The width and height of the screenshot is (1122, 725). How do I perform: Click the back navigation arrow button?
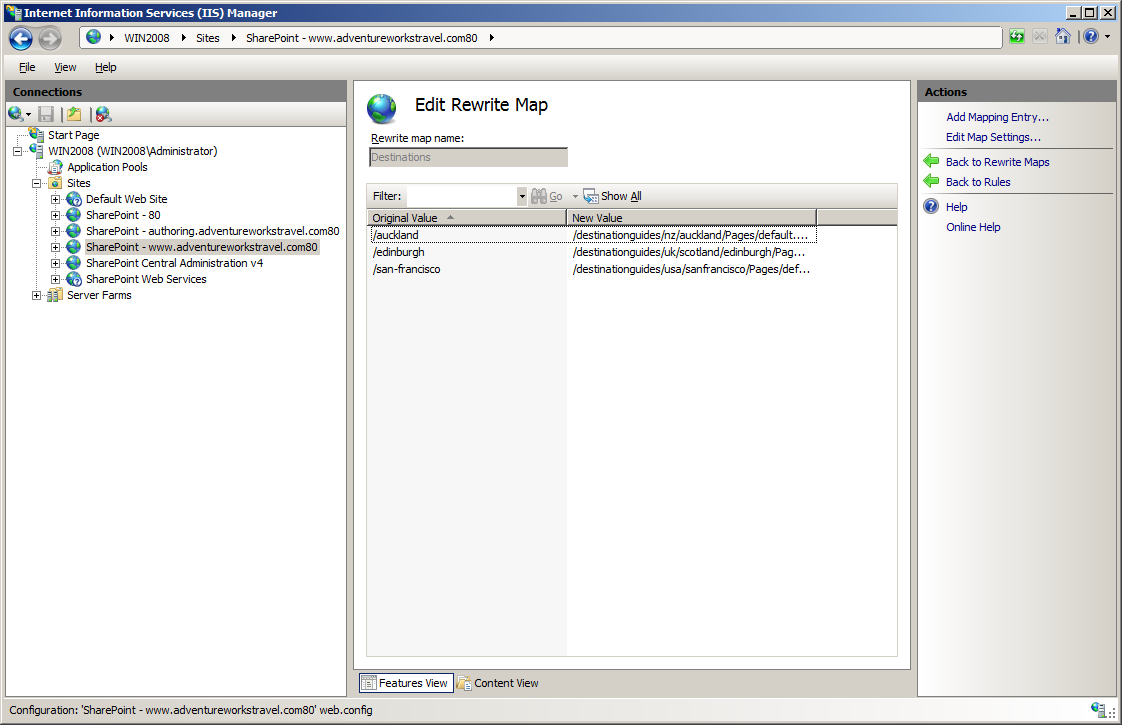[21, 38]
